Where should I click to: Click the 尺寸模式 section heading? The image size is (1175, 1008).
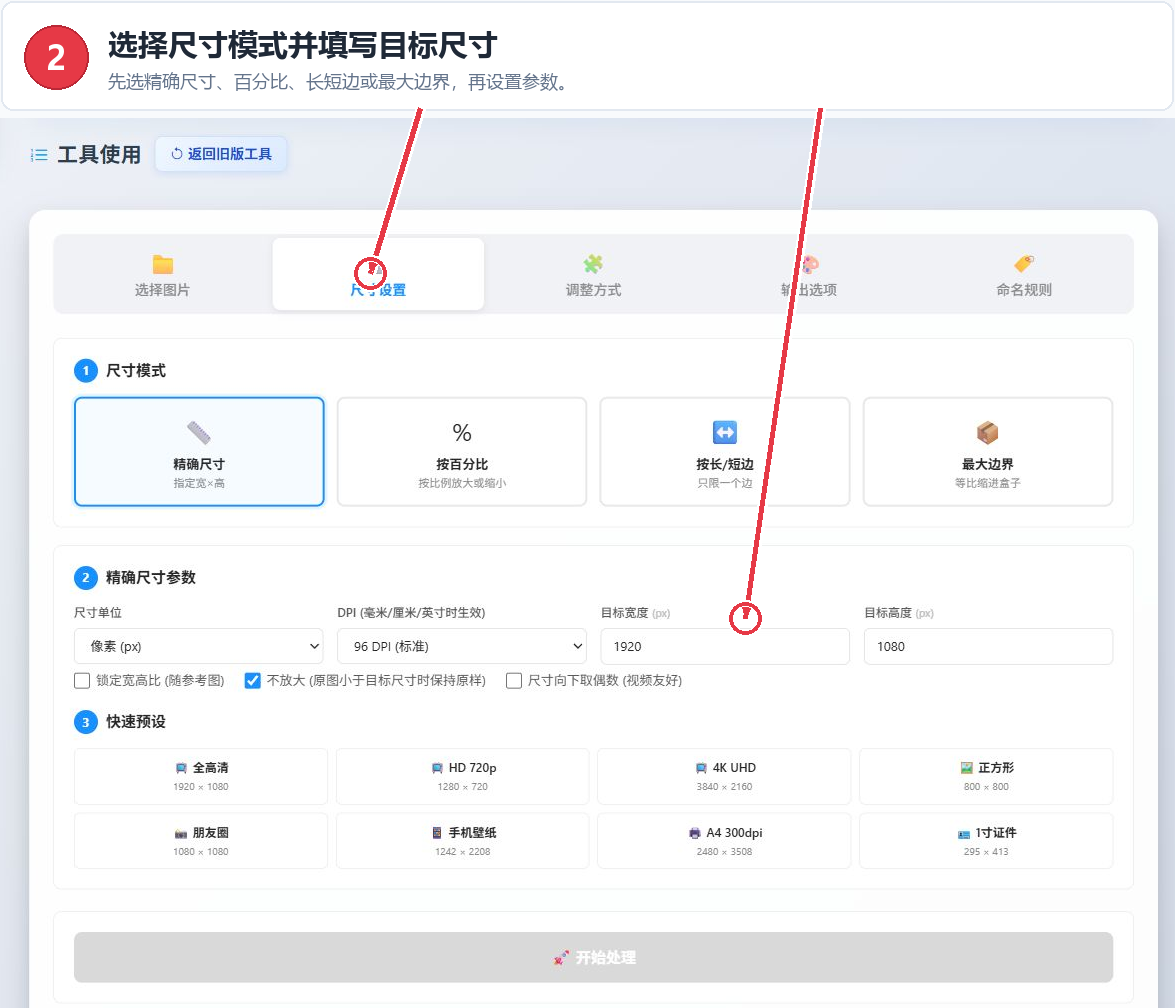[x=136, y=370]
